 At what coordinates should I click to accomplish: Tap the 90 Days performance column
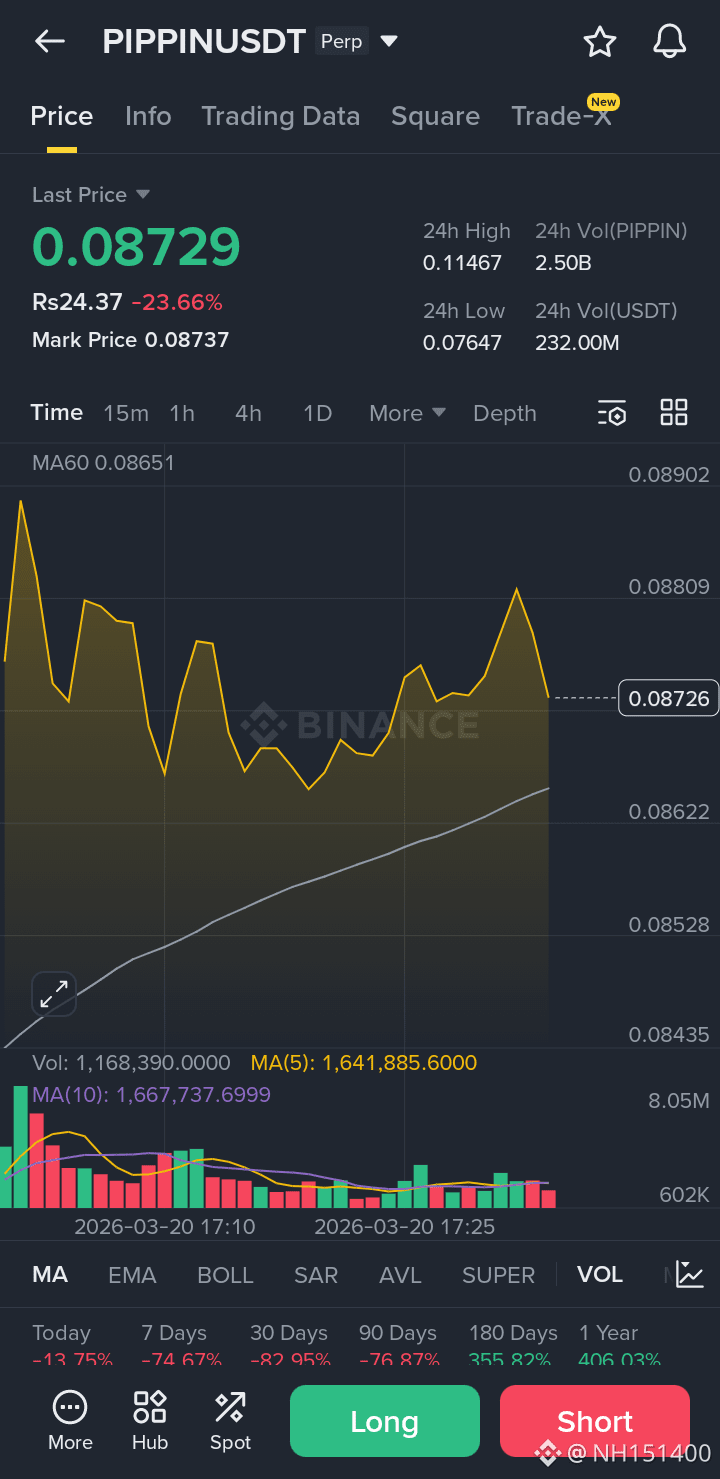tap(399, 1345)
